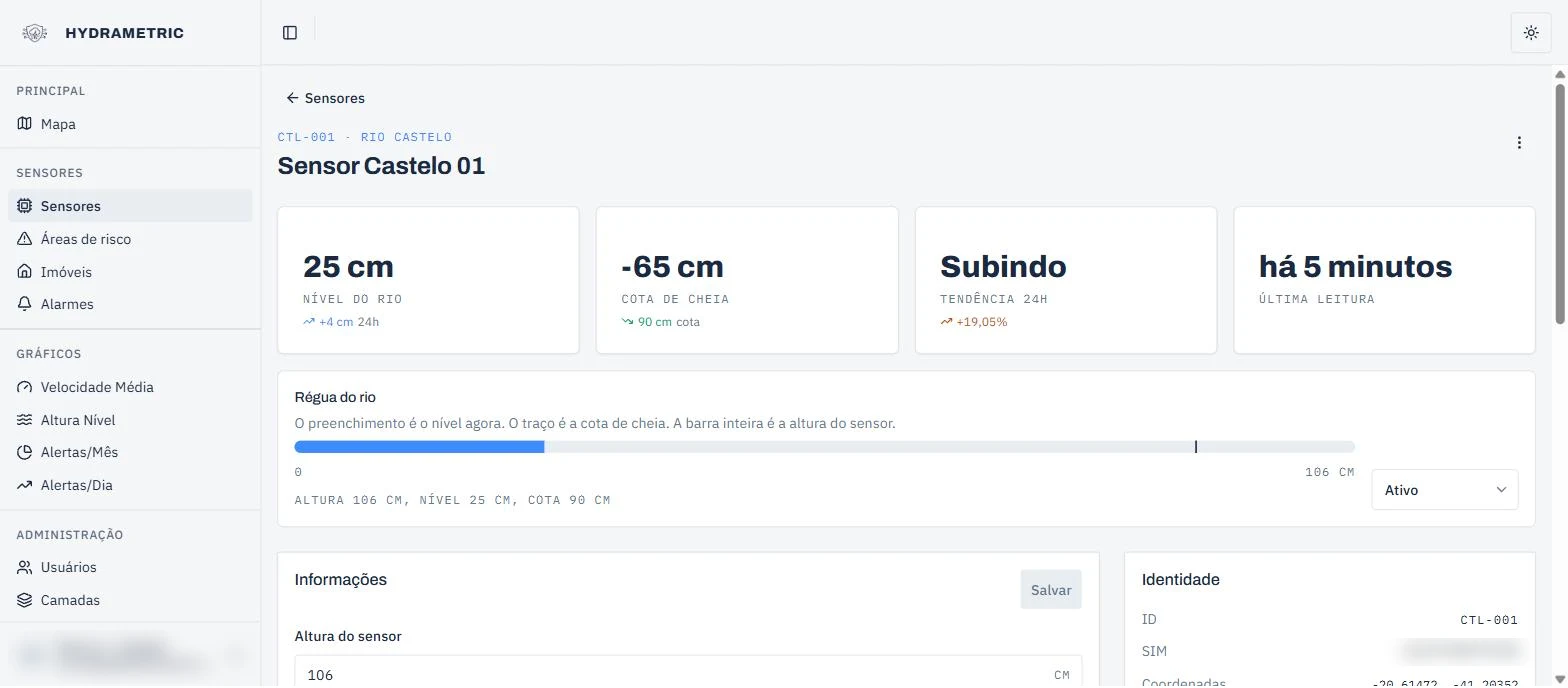Image resolution: width=1568 pixels, height=688 pixels.
Task: Go back via the Sensores link
Action: (325, 98)
